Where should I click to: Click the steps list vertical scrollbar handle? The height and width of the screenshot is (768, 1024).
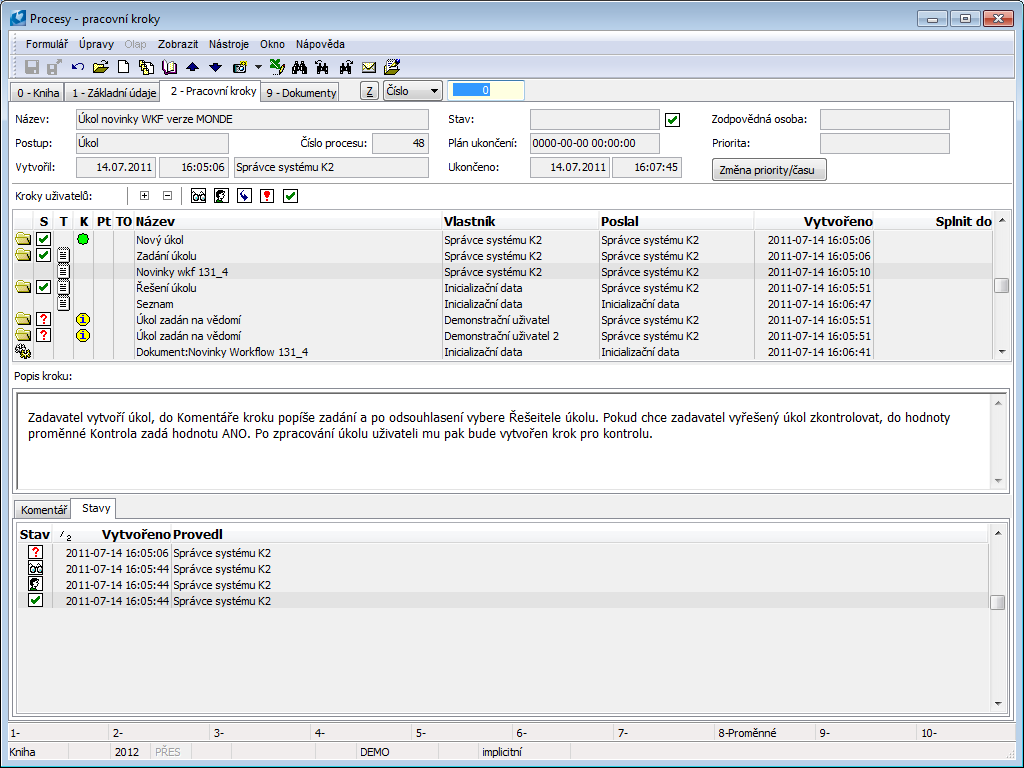click(x=1001, y=286)
